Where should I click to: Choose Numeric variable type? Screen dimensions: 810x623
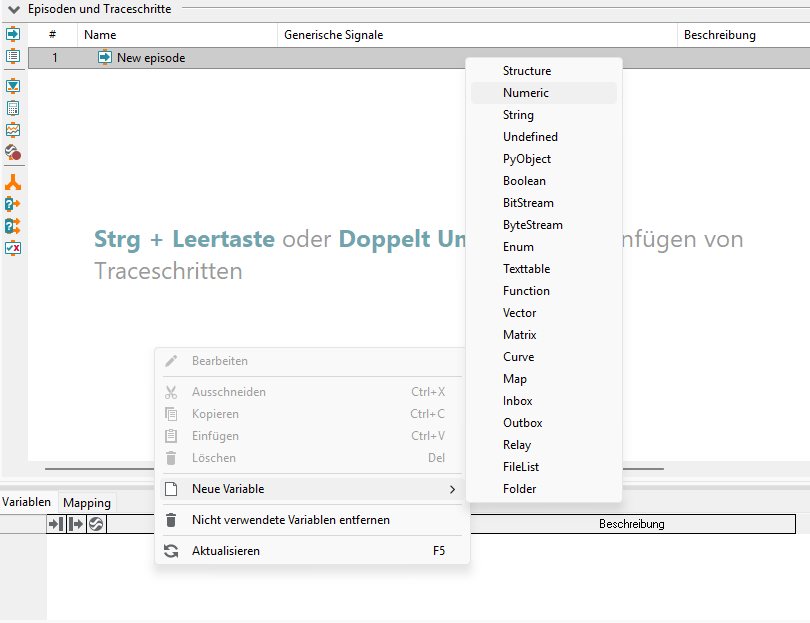(x=544, y=93)
